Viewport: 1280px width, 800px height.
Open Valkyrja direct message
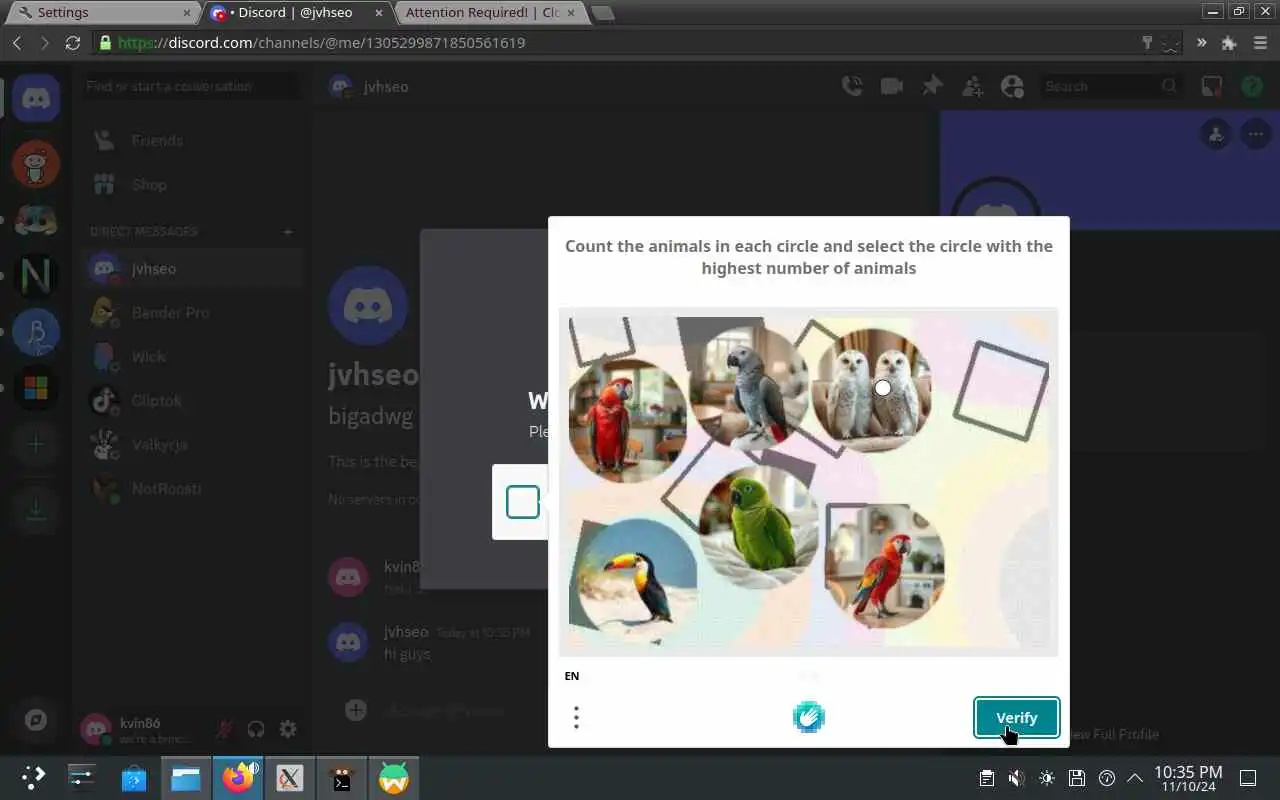click(x=191, y=445)
